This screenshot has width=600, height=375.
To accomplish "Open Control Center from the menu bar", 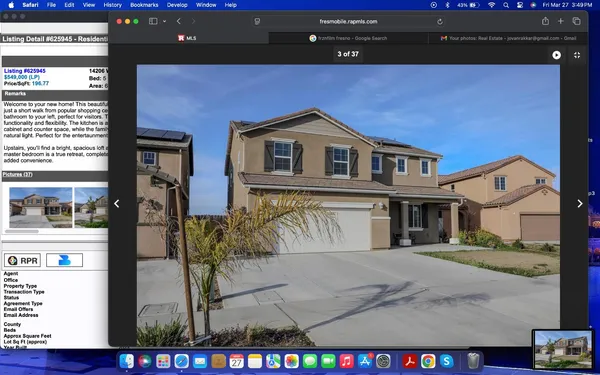I will pyautogui.click(x=520, y=5).
